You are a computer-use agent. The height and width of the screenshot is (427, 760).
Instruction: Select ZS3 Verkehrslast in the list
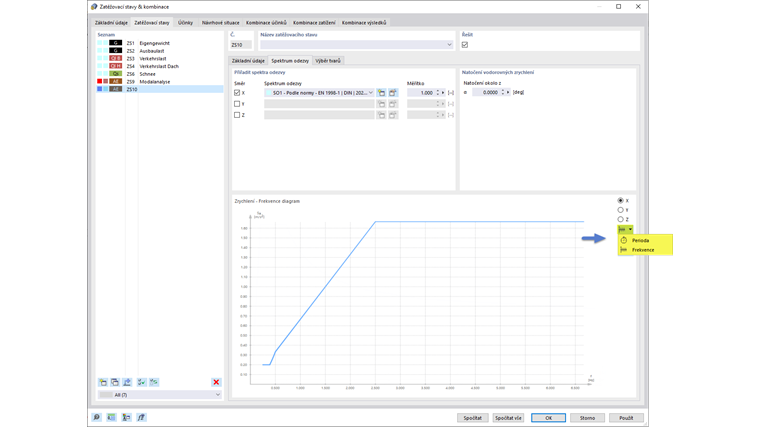[x=159, y=59]
